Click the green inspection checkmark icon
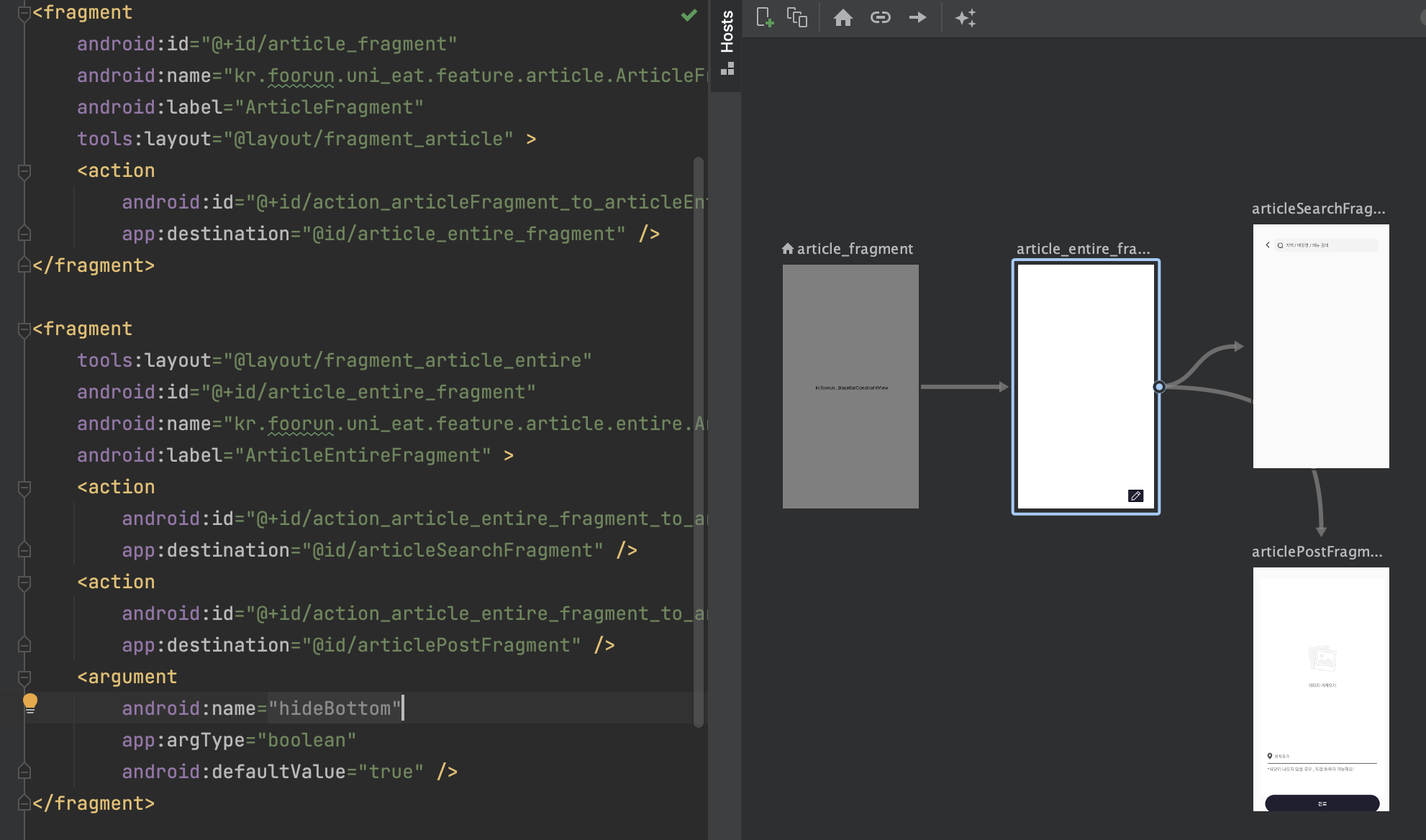 689,14
